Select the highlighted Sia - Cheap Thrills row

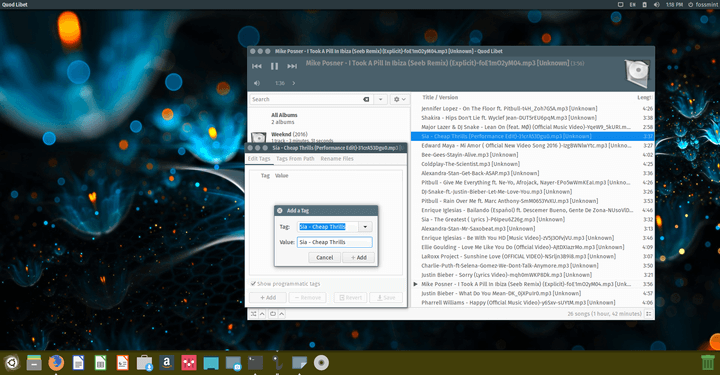pyautogui.click(x=532, y=136)
